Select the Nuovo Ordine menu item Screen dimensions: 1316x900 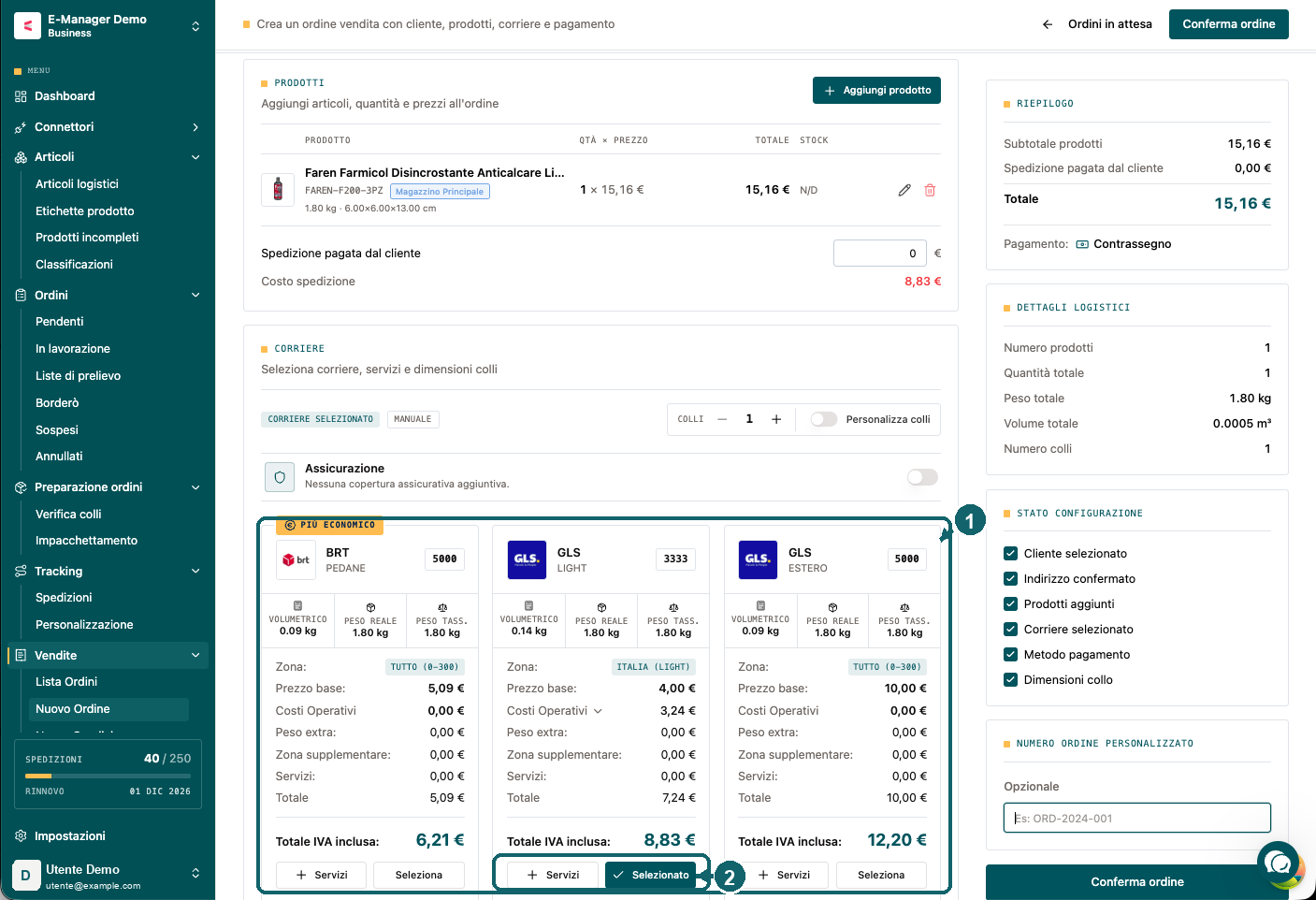click(108, 709)
